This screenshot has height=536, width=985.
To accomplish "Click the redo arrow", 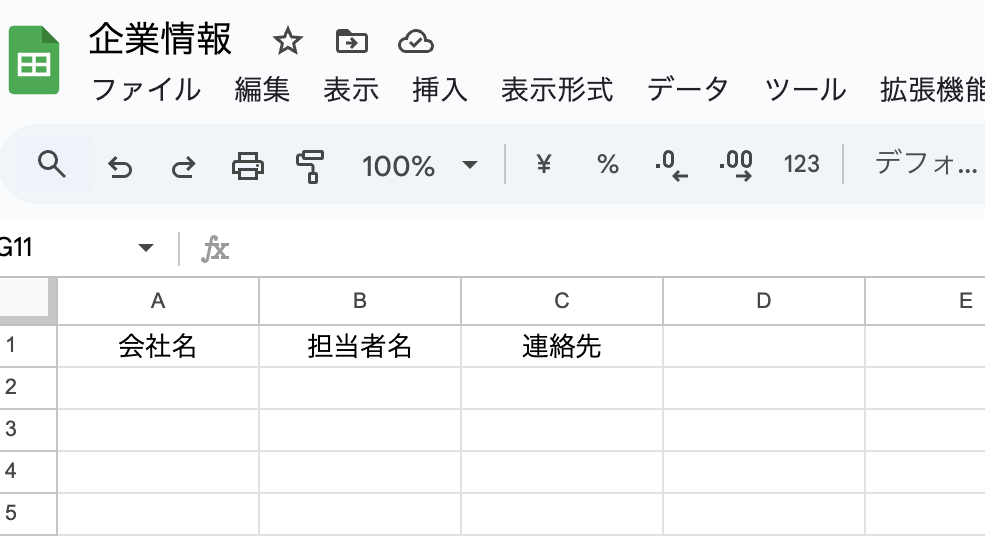I will pos(182,166).
